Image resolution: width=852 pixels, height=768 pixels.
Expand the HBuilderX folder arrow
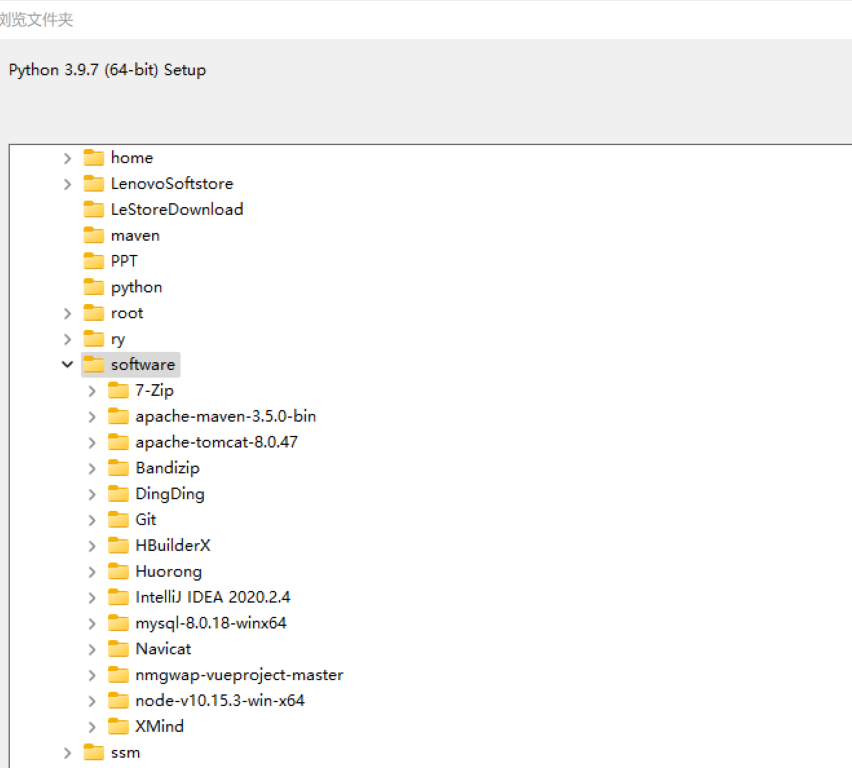(x=92, y=546)
